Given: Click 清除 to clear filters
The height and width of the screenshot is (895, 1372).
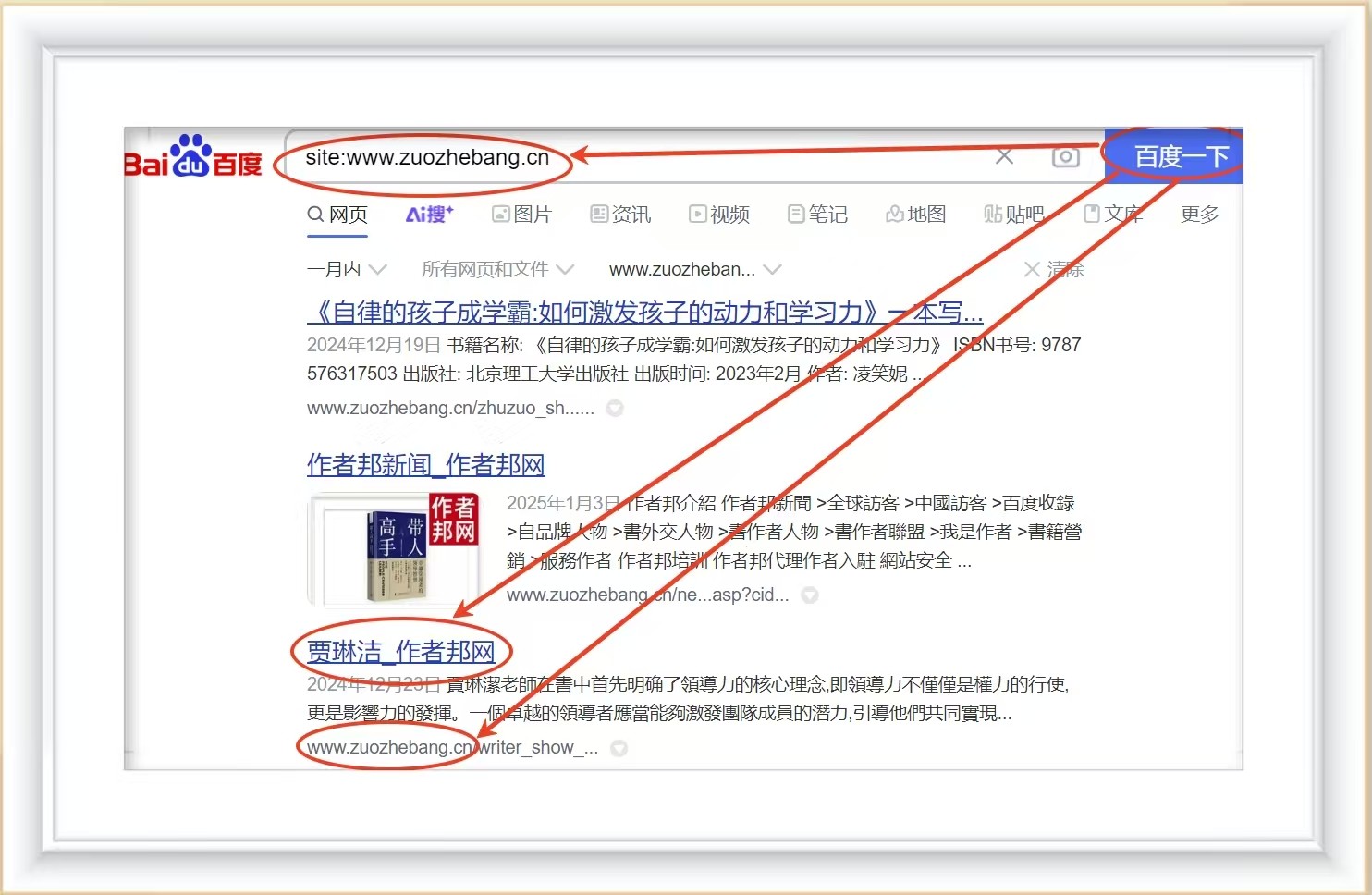Looking at the screenshot, I should (1054, 269).
